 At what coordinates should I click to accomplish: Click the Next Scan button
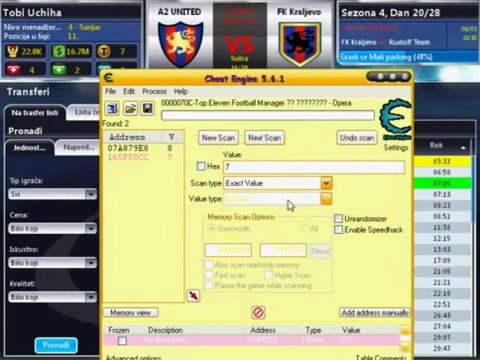264,138
